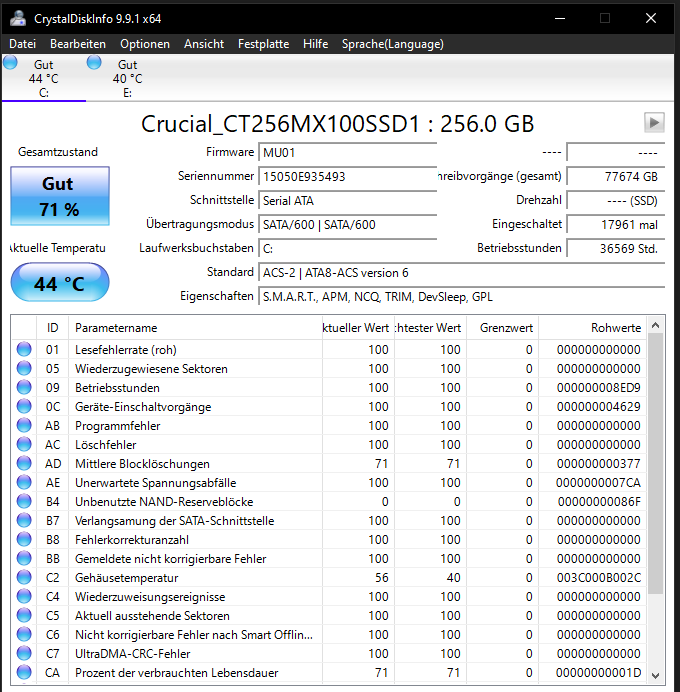Click the serial number field 15050E935493

point(347,177)
